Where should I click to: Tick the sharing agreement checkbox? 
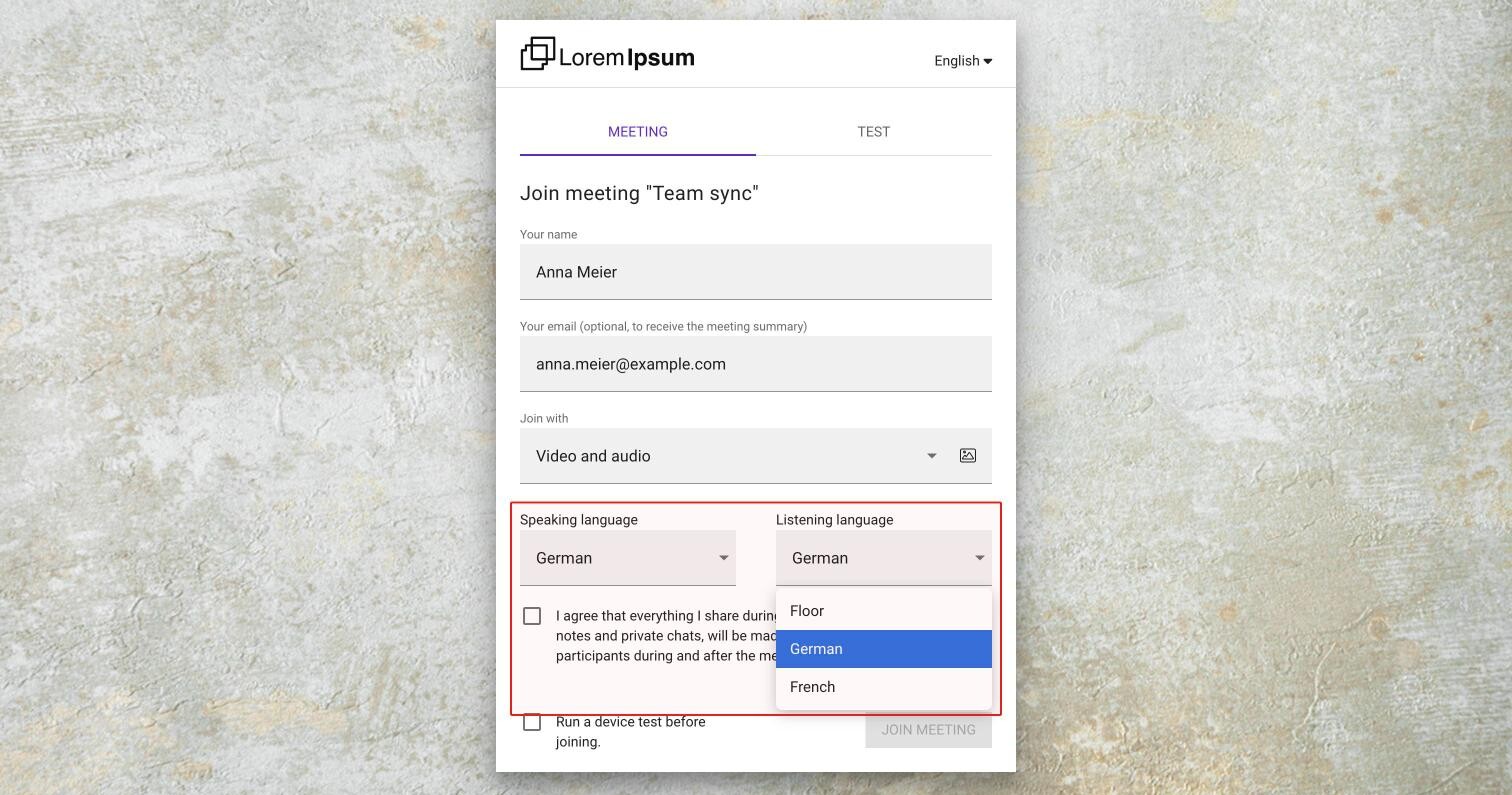coord(532,616)
